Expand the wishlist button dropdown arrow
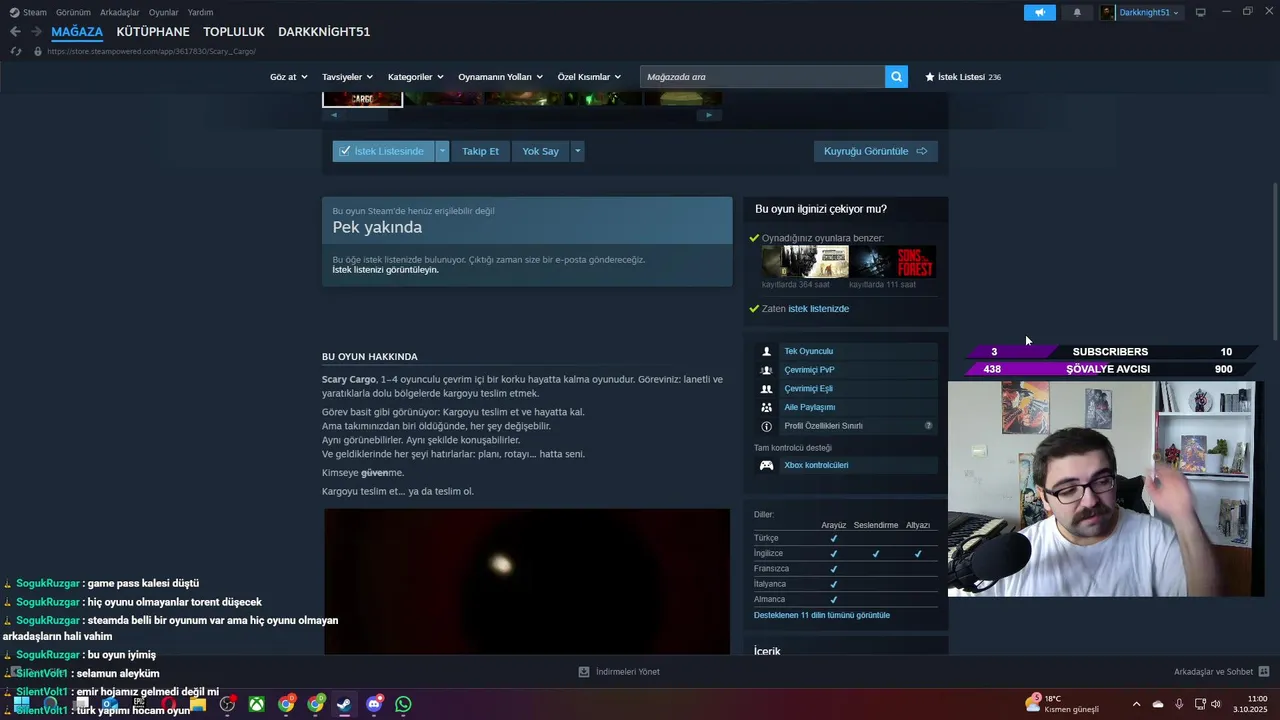Image resolution: width=1280 pixels, height=720 pixels. pos(442,151)
